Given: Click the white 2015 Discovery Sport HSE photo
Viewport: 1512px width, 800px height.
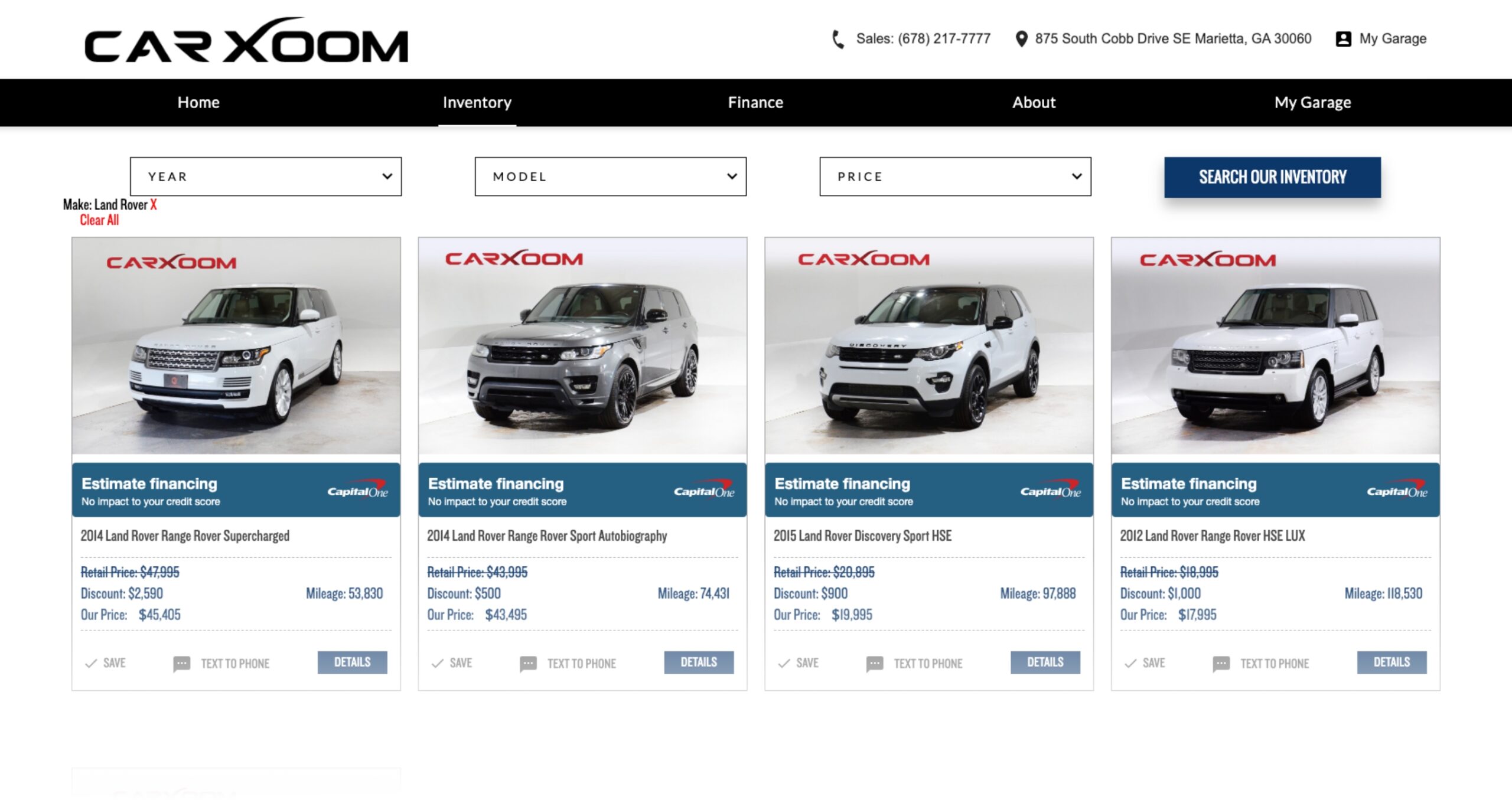Looking at the screenshot, I should [x=929, y=346].
